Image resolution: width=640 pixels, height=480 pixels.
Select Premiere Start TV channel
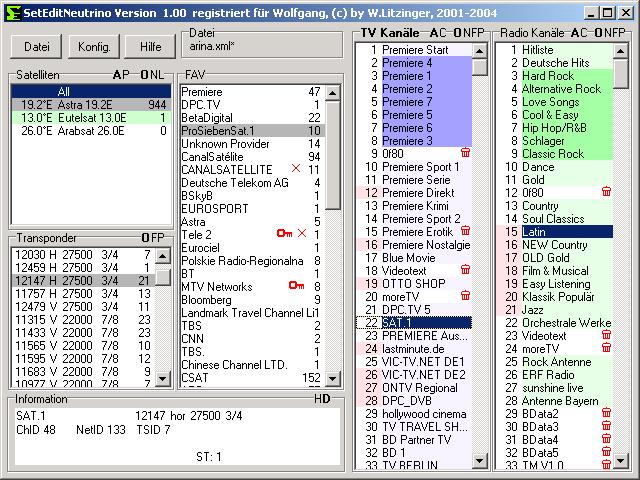(x=414, y=50)
